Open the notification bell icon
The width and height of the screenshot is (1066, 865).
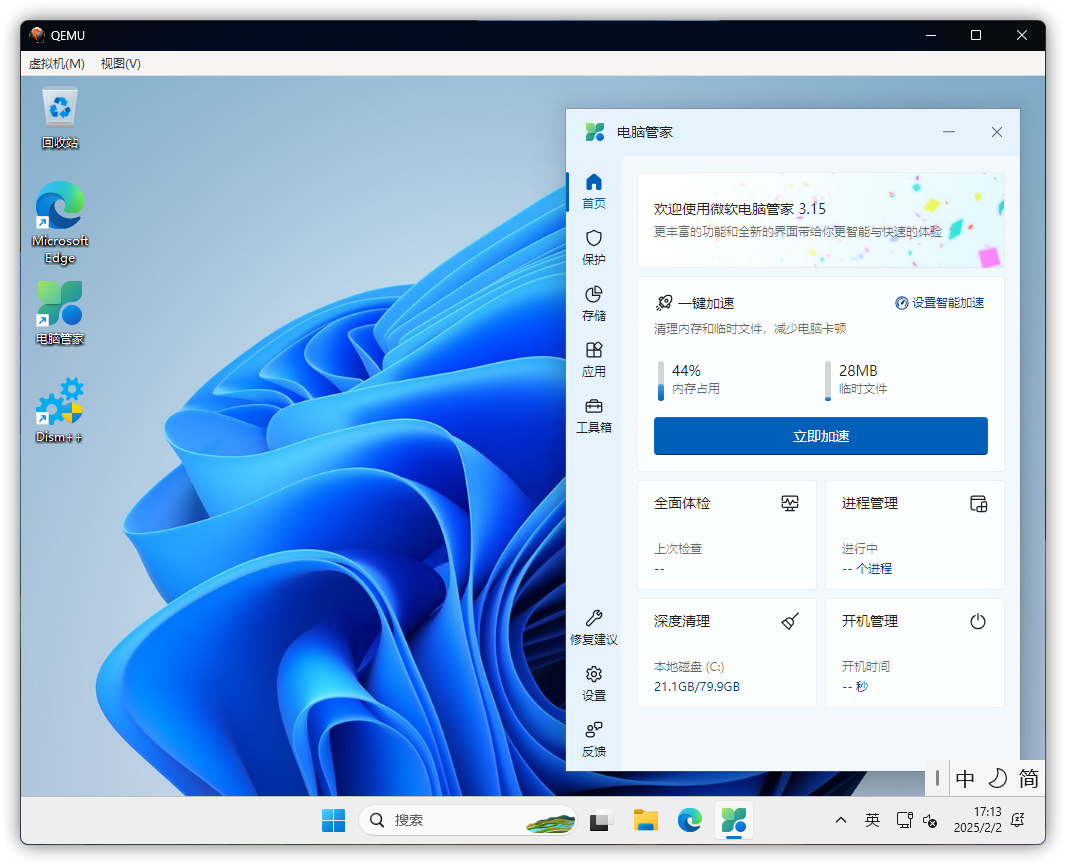1018,820
